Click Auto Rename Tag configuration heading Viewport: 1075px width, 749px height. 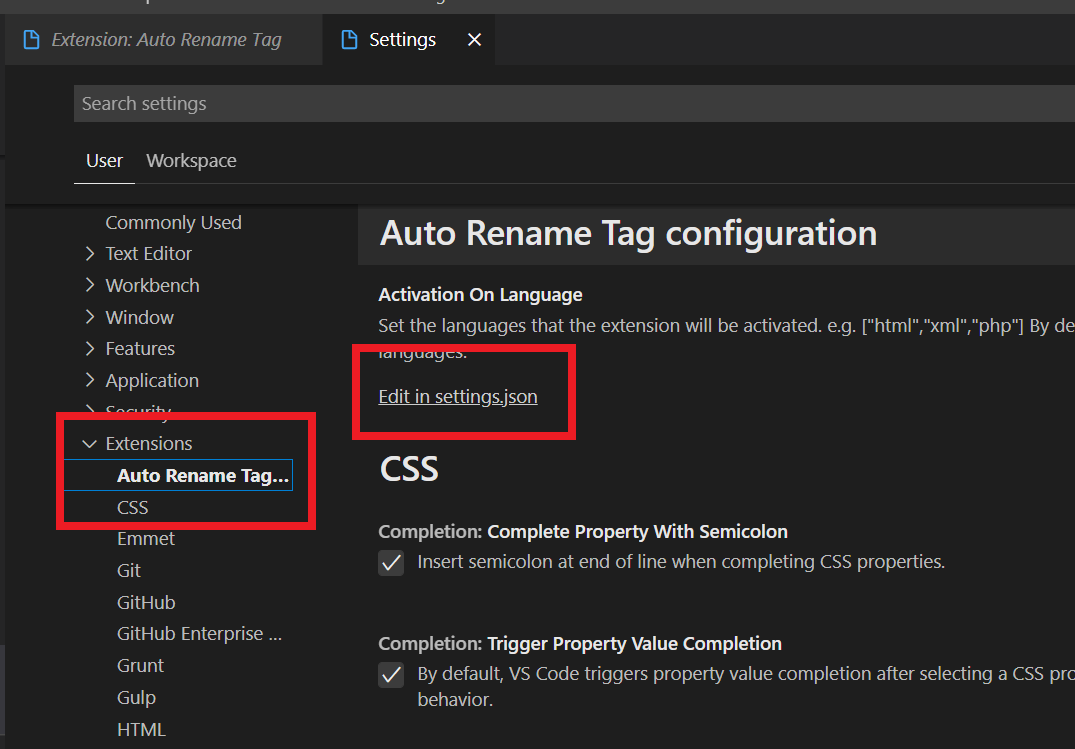tap(628, 233)
